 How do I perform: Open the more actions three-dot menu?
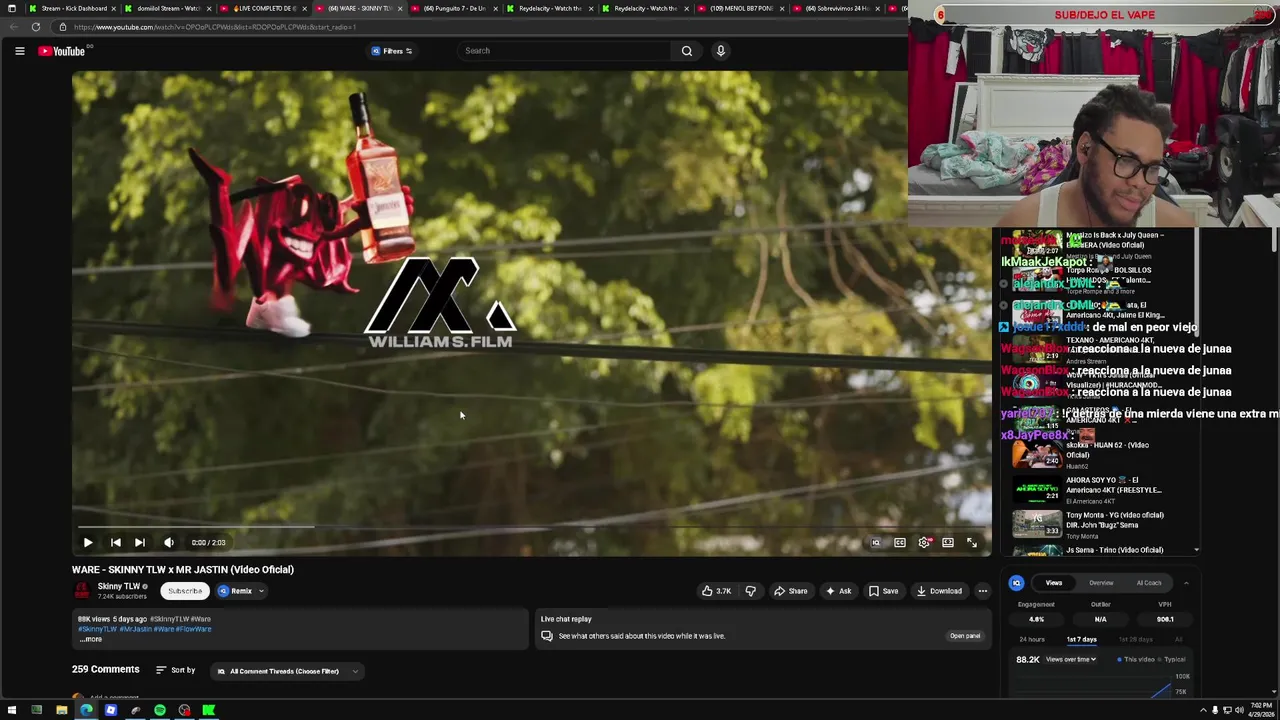click(x=982, y=591)
